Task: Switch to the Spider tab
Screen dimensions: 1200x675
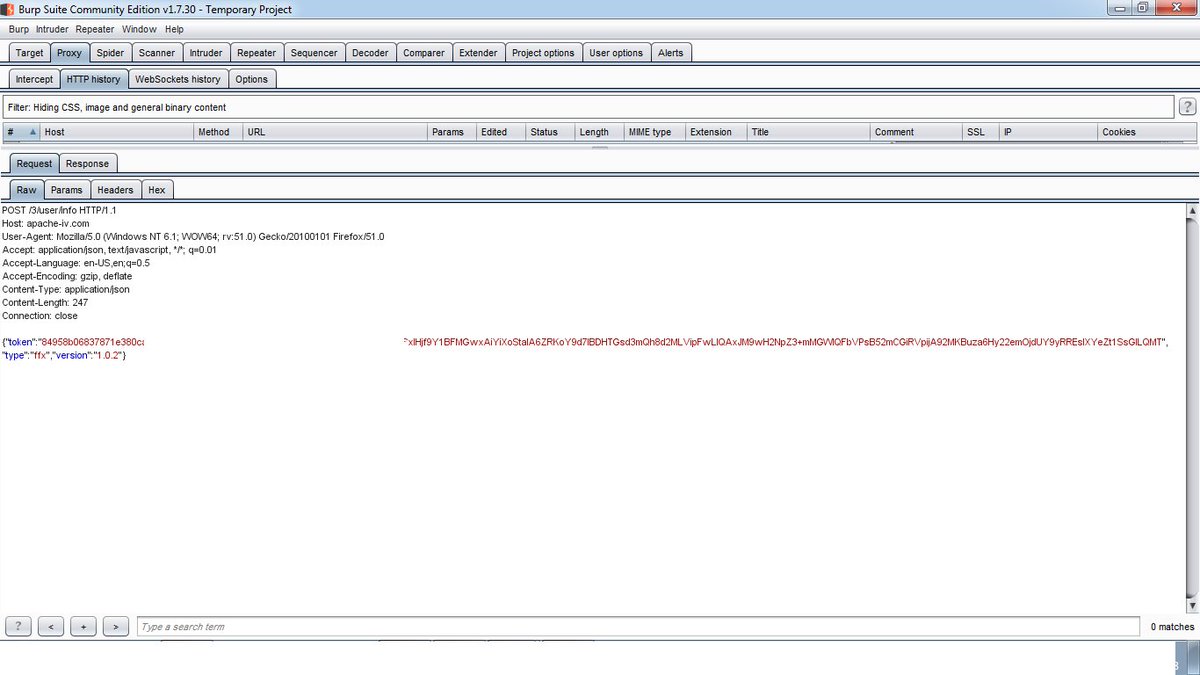Action: click(110, 53)
